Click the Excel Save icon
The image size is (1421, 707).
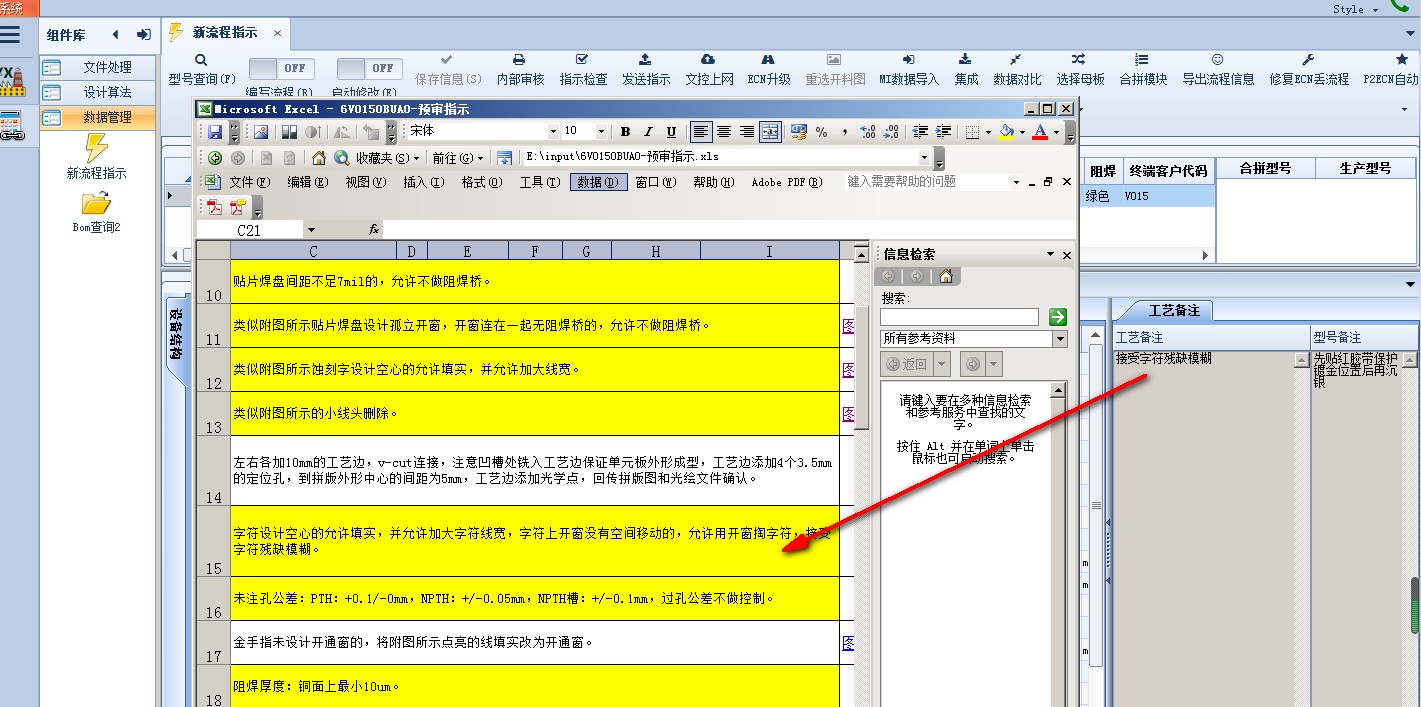tap(214, 131)
